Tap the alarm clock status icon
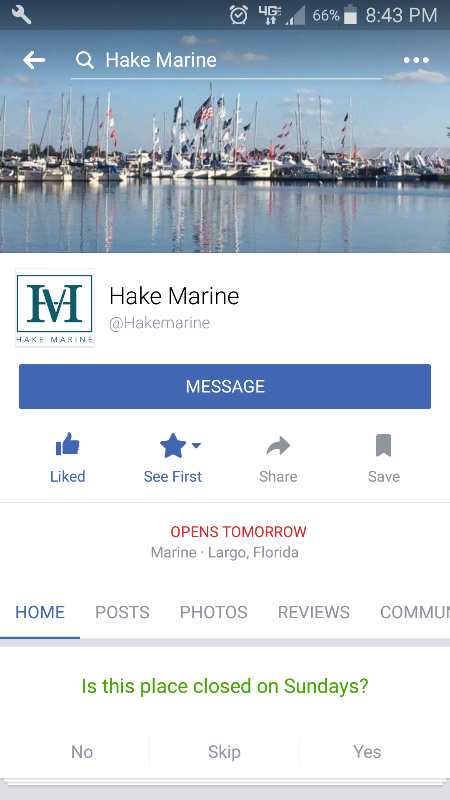The width and height of the screenshot is (450, 800). click(x=239, y=15)
